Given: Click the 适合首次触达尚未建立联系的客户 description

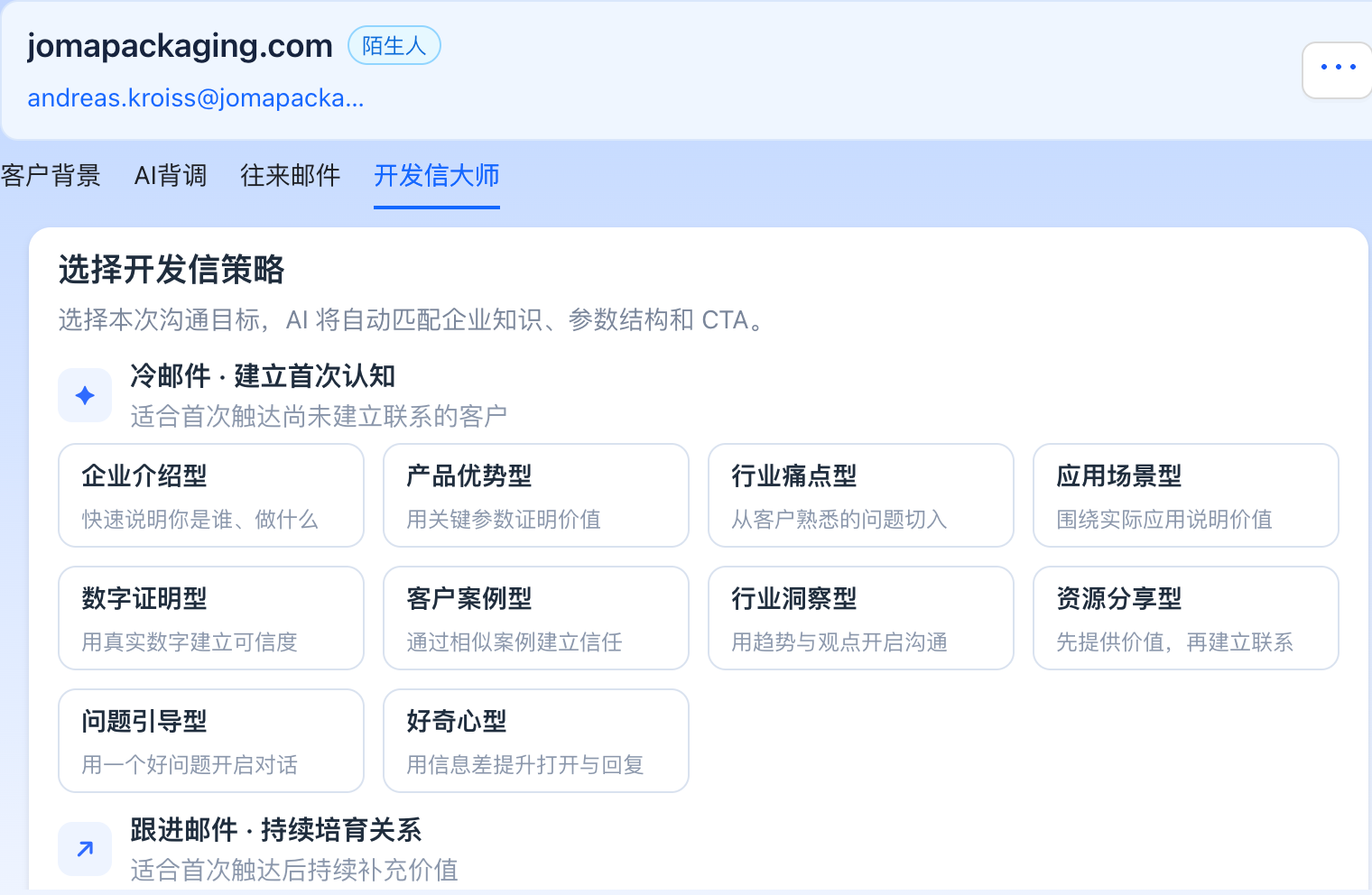Looking at the screenshot, I should point(319,416).
